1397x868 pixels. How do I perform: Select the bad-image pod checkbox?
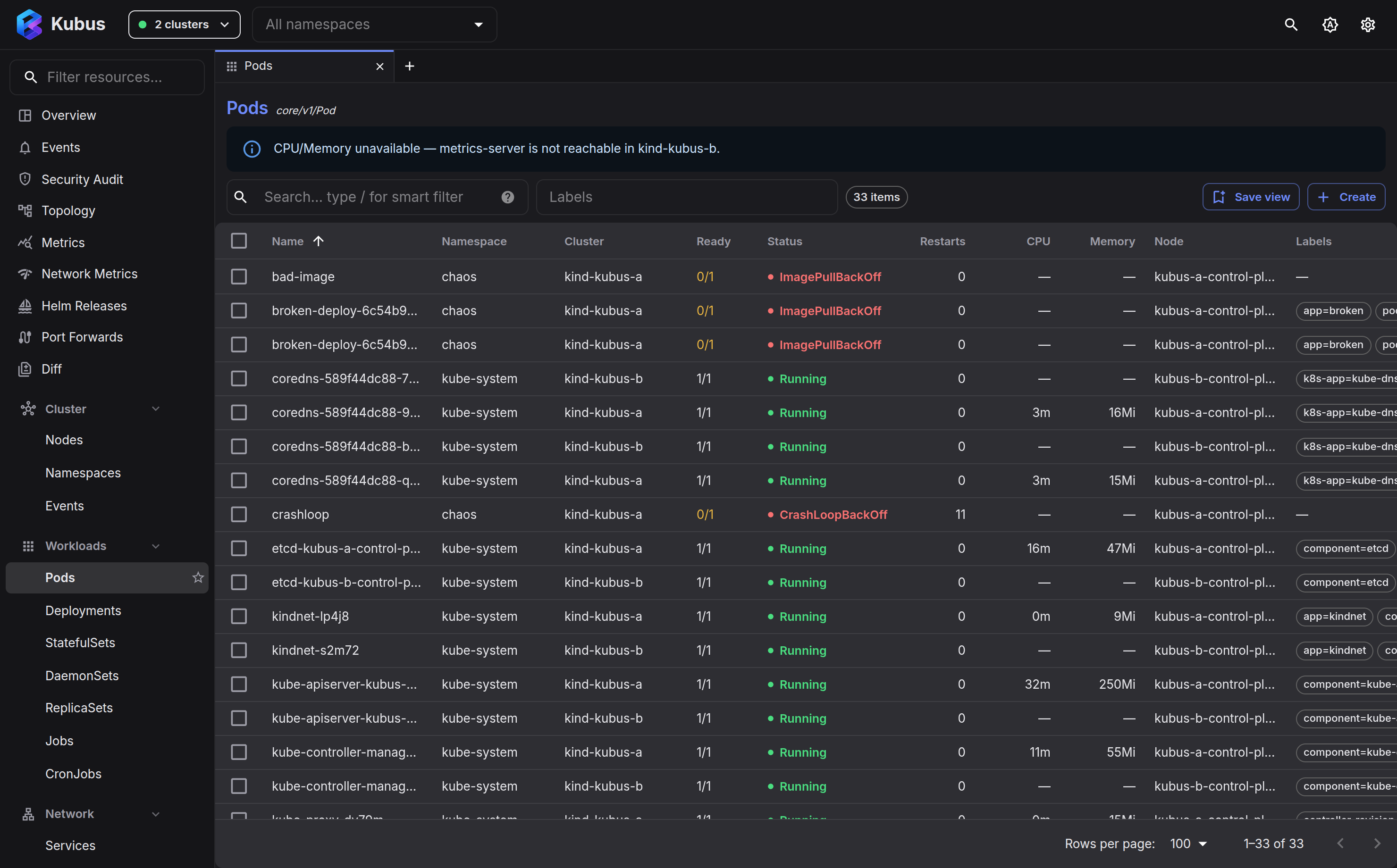click(x=239, y=277)
